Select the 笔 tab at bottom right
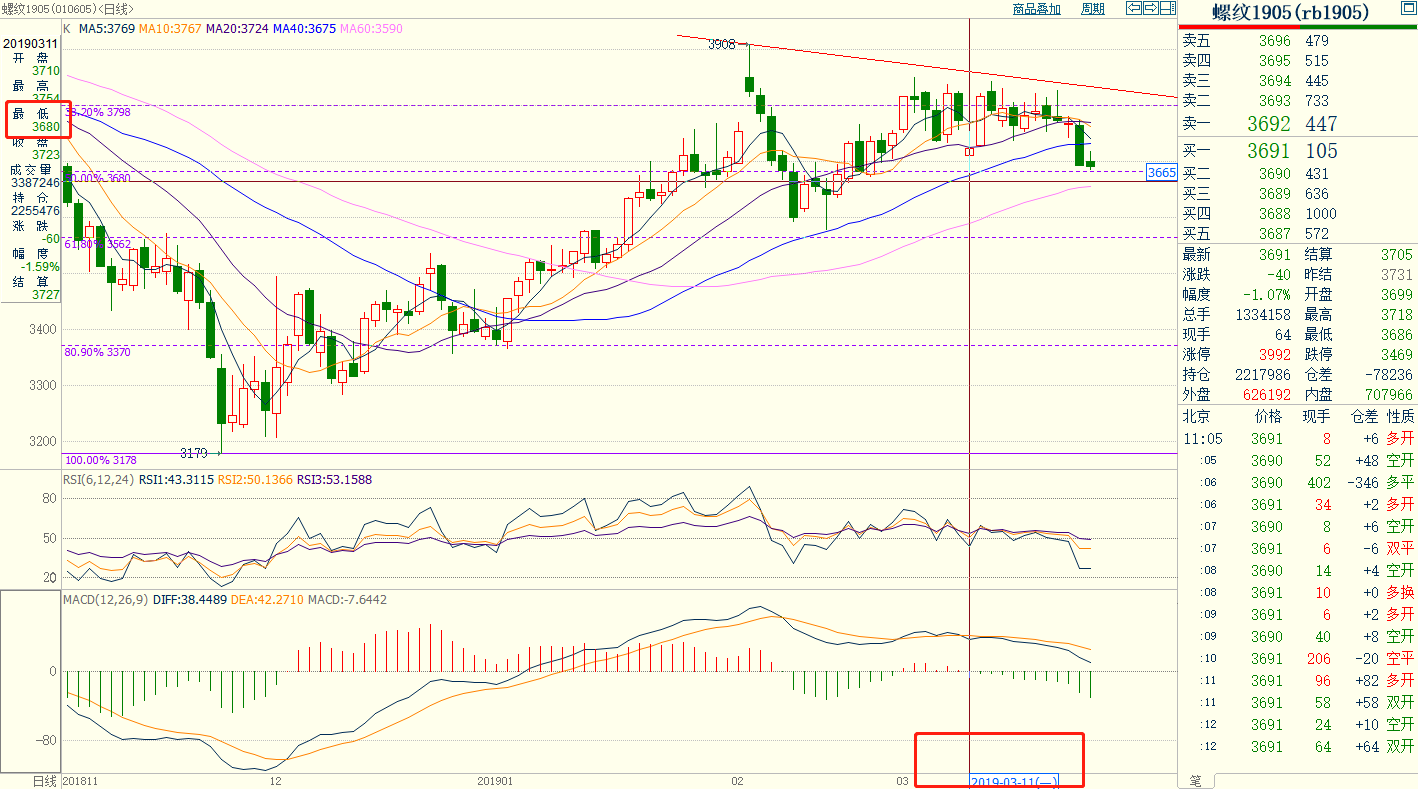The image size is (1418, 789). pyautogui.click(x=1194, y=780)
